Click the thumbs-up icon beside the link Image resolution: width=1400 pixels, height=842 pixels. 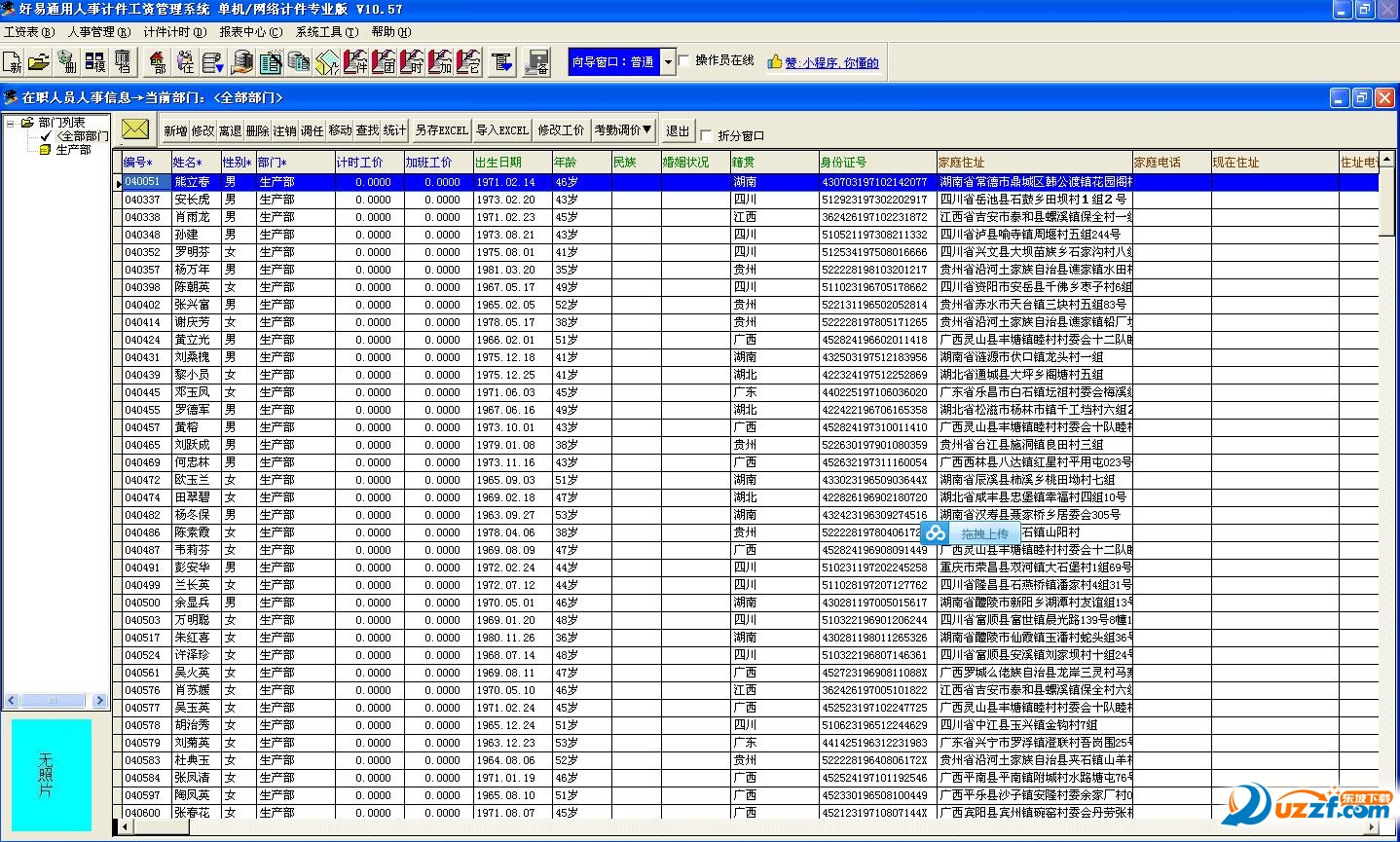pyautogui.click(x=775, y=61)
